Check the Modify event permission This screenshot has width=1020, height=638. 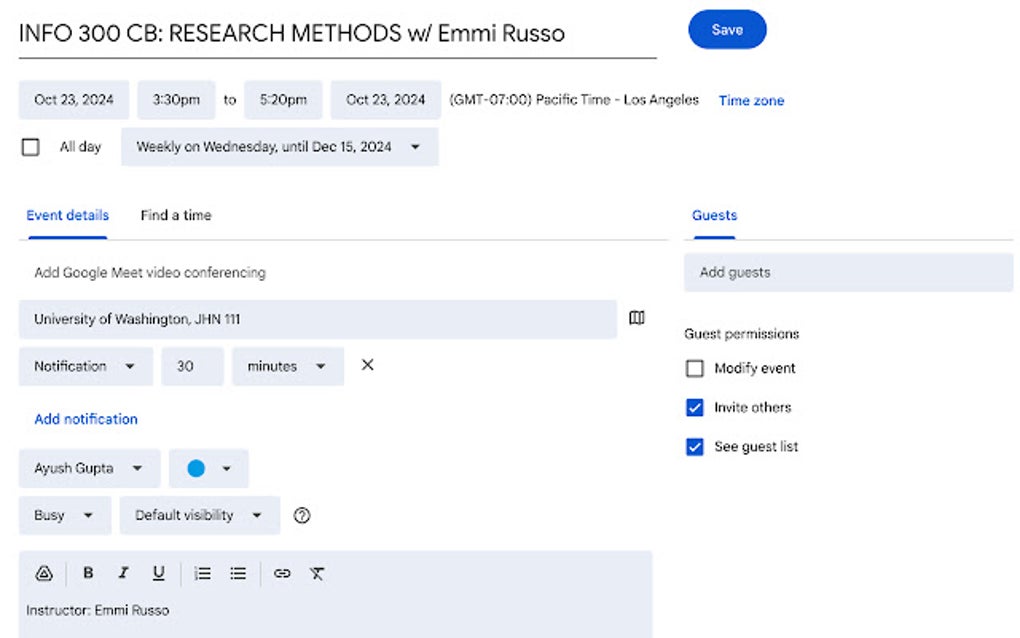coord(695,369)
